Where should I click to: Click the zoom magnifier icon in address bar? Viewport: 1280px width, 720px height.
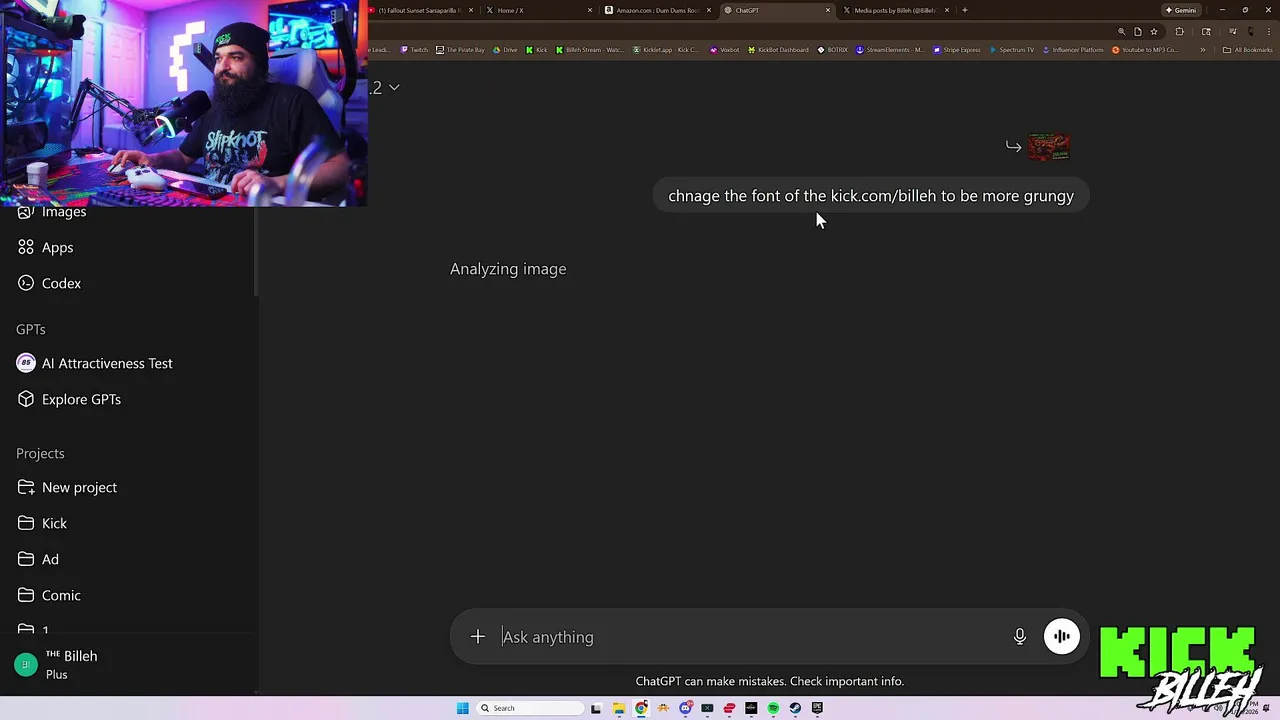tap(1121, 32)
